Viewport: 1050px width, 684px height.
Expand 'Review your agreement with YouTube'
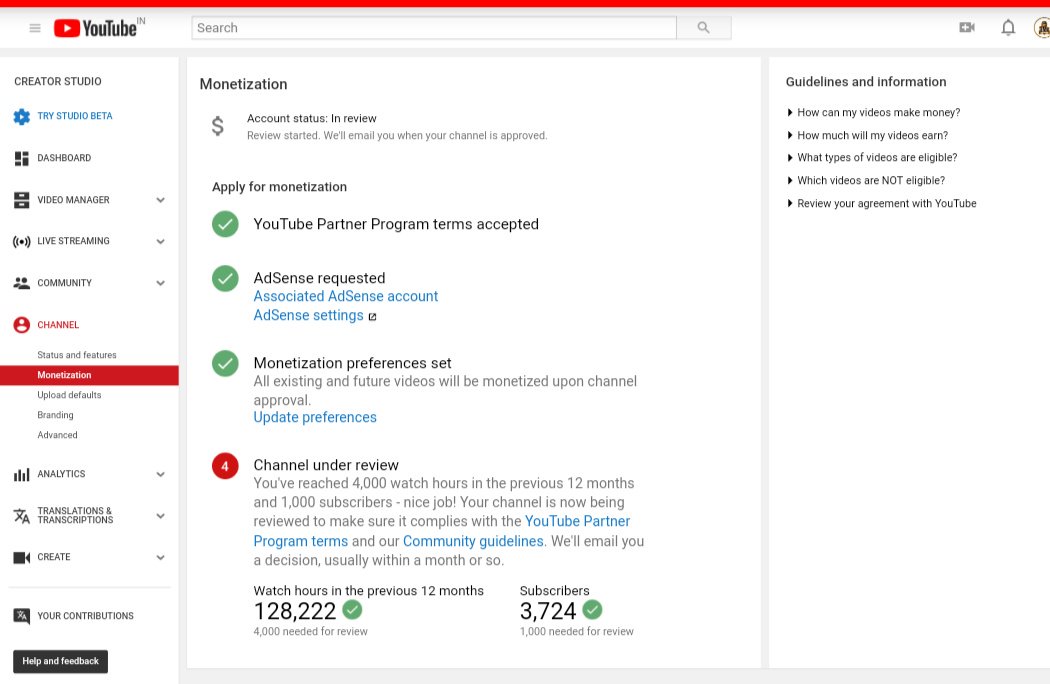(x=881, y=203)
